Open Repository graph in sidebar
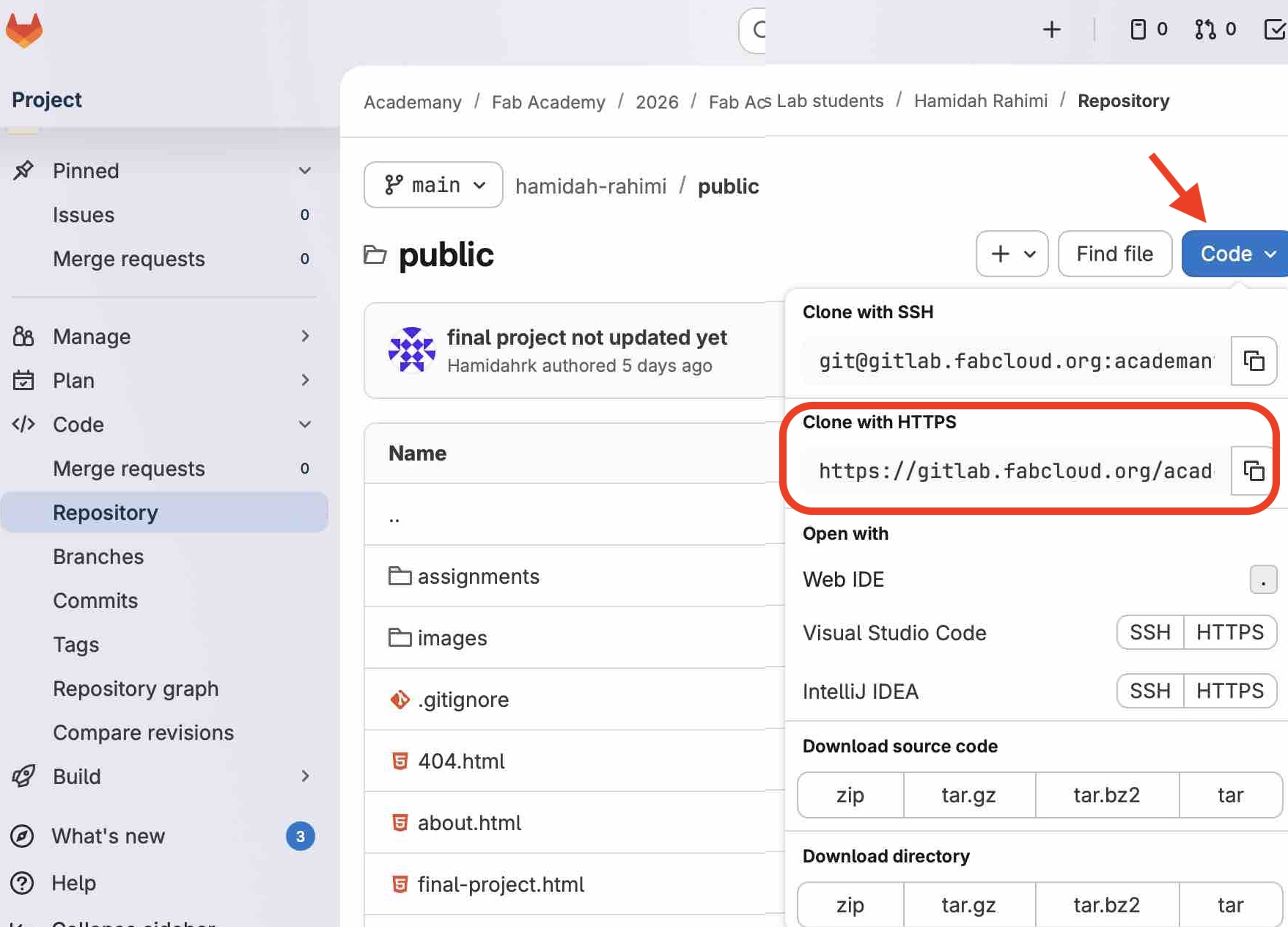 136,689
